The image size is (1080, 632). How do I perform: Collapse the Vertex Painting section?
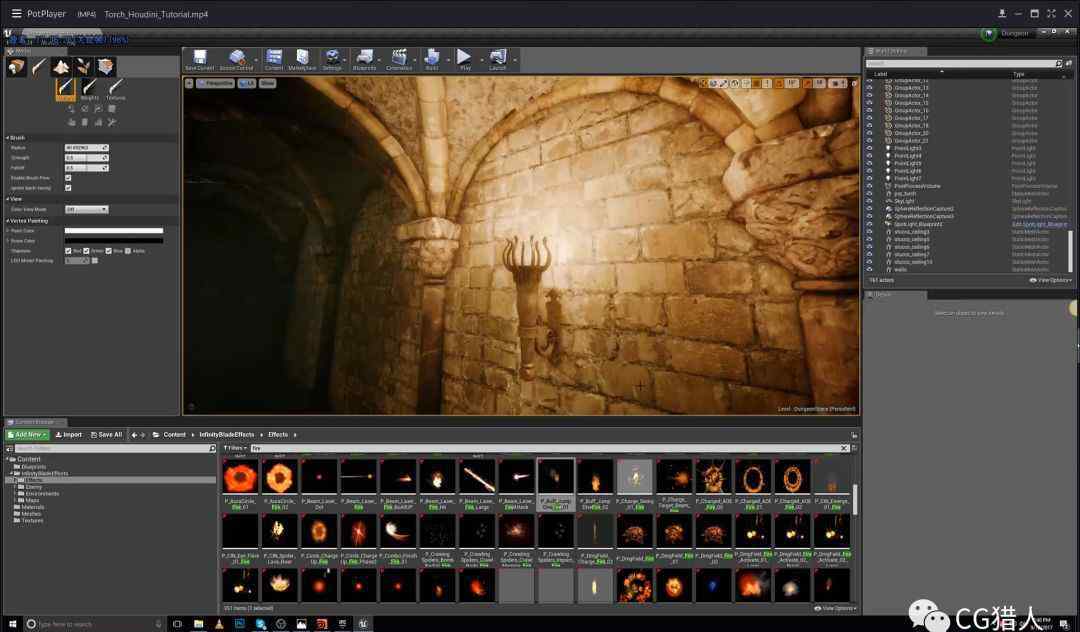point(8,221)
